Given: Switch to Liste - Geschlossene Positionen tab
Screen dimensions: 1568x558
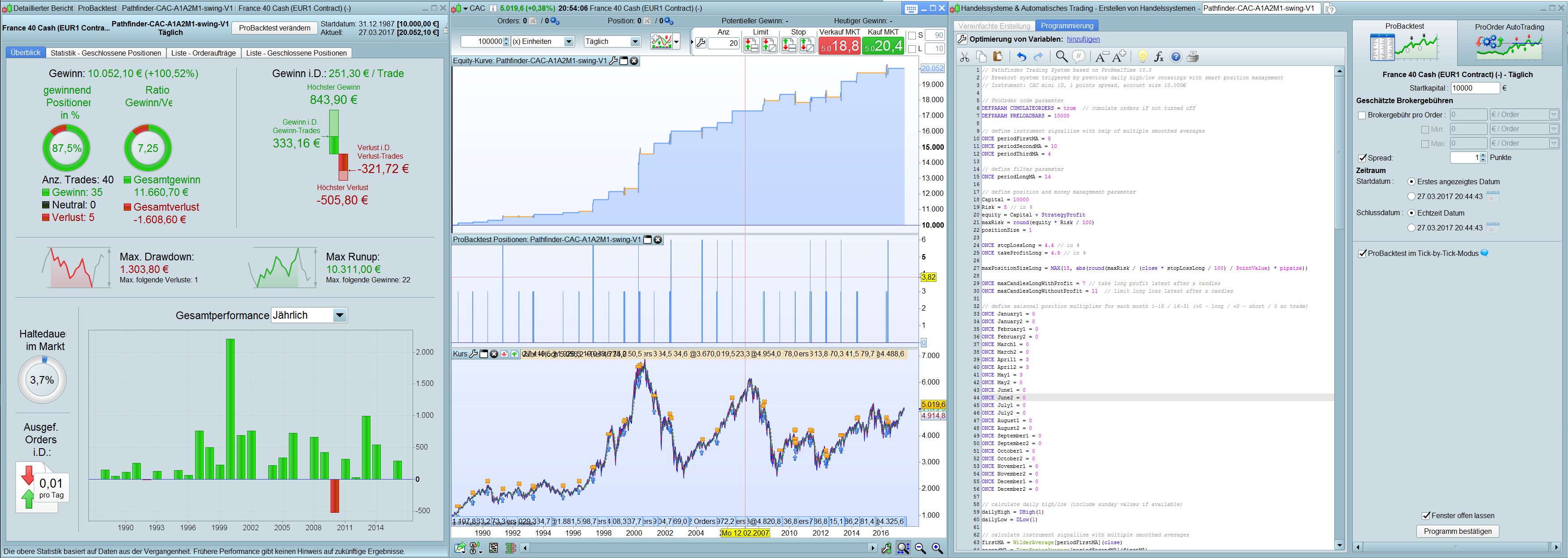Looking at the screenshot, I should [296, 53].
